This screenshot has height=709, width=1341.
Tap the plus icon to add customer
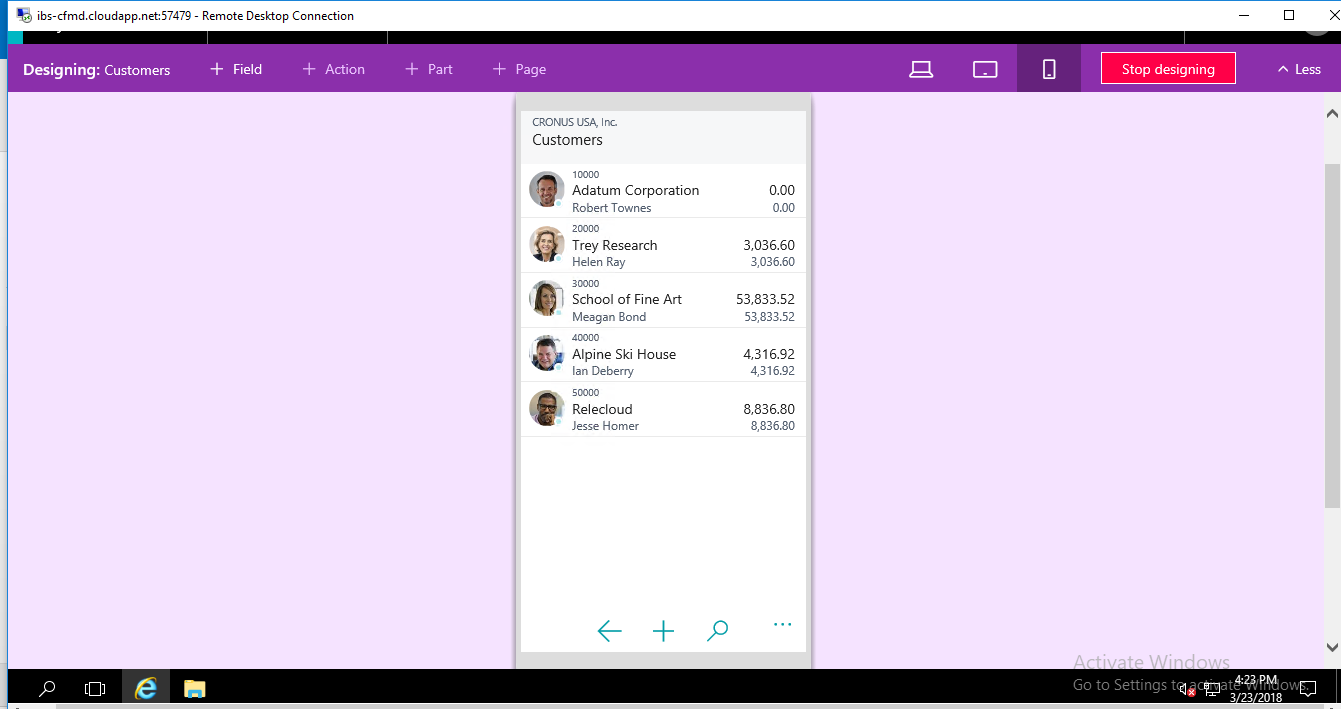click(663, 630)
